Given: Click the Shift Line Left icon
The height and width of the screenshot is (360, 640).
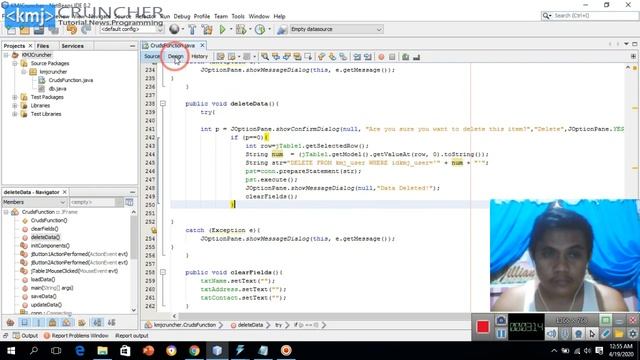Looking at the screenshot, I should click(x=357, y=57).
